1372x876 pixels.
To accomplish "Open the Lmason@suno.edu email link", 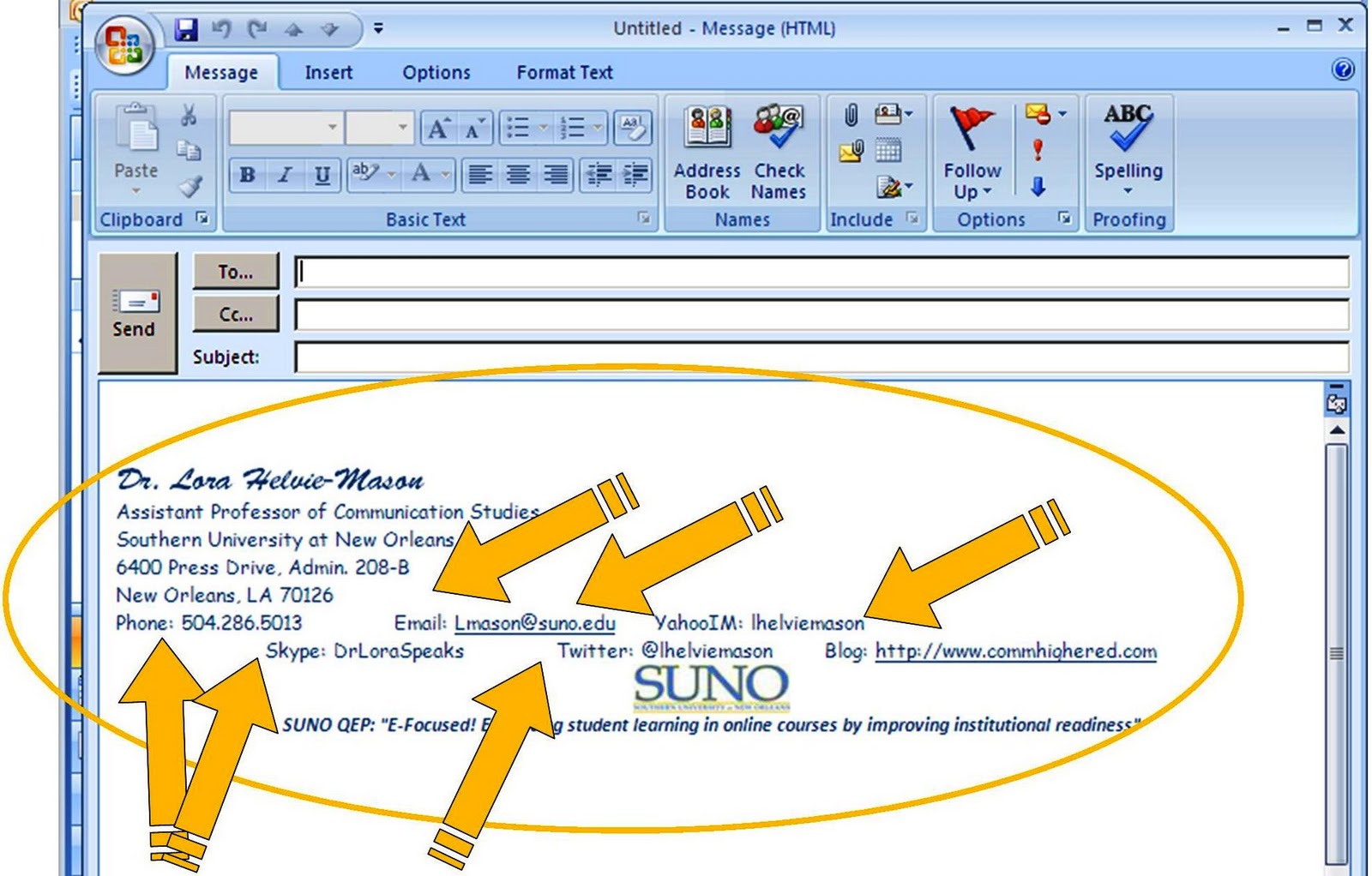I will [x=535, y=623].
